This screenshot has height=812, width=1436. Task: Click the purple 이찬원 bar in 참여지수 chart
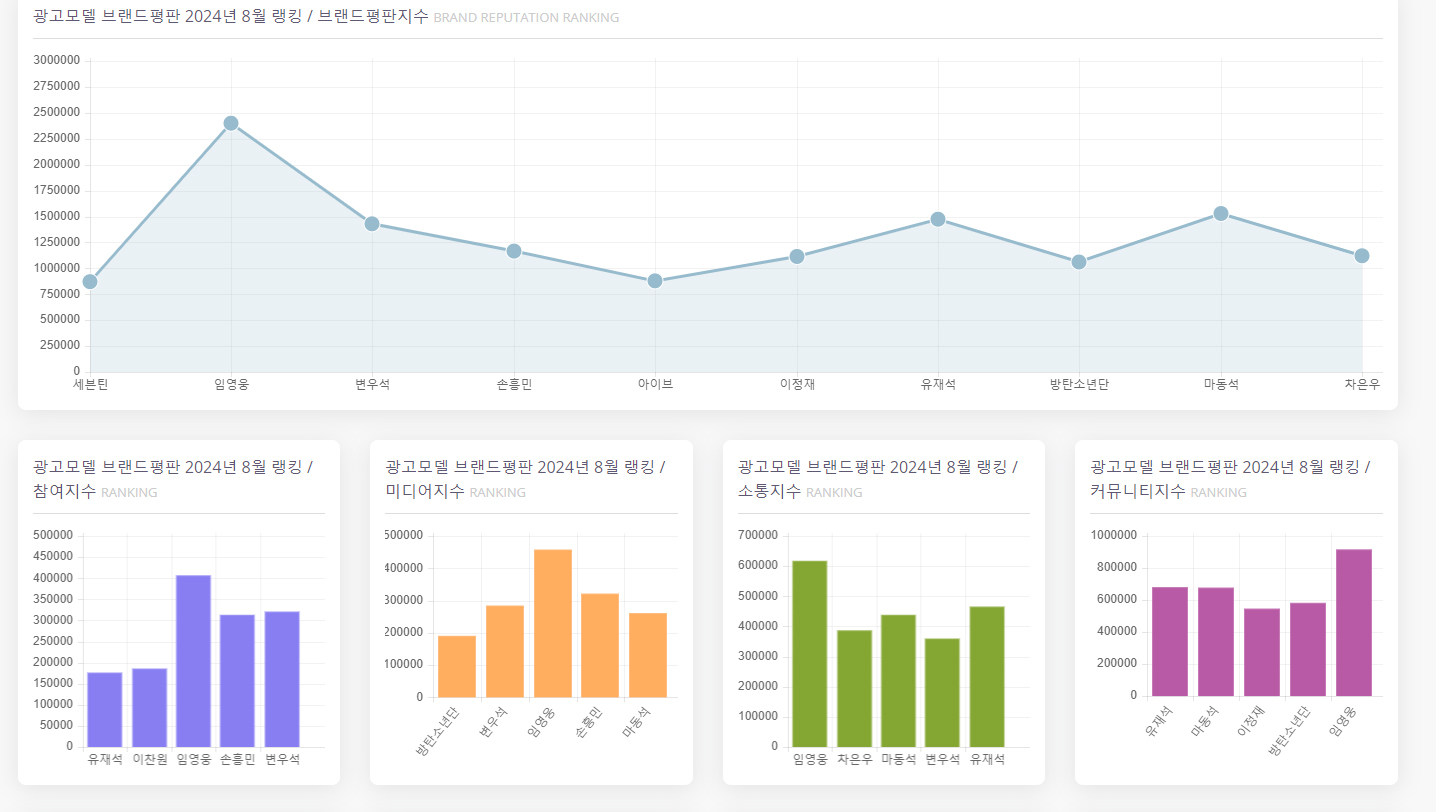pyautogui.click(x=149, y=707)
